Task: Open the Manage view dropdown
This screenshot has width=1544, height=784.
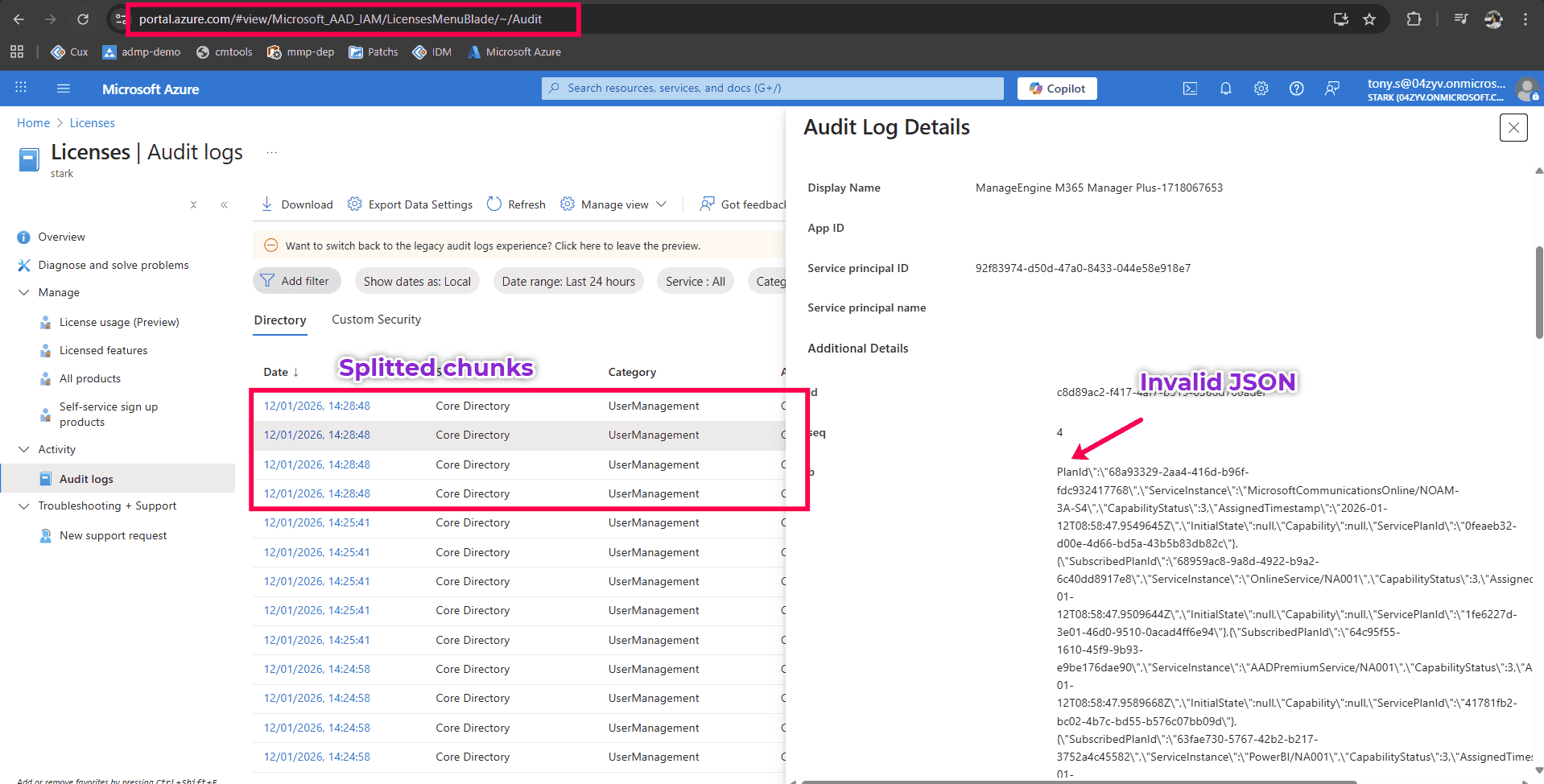Action: pyautogui.click(x=613, y=204)
